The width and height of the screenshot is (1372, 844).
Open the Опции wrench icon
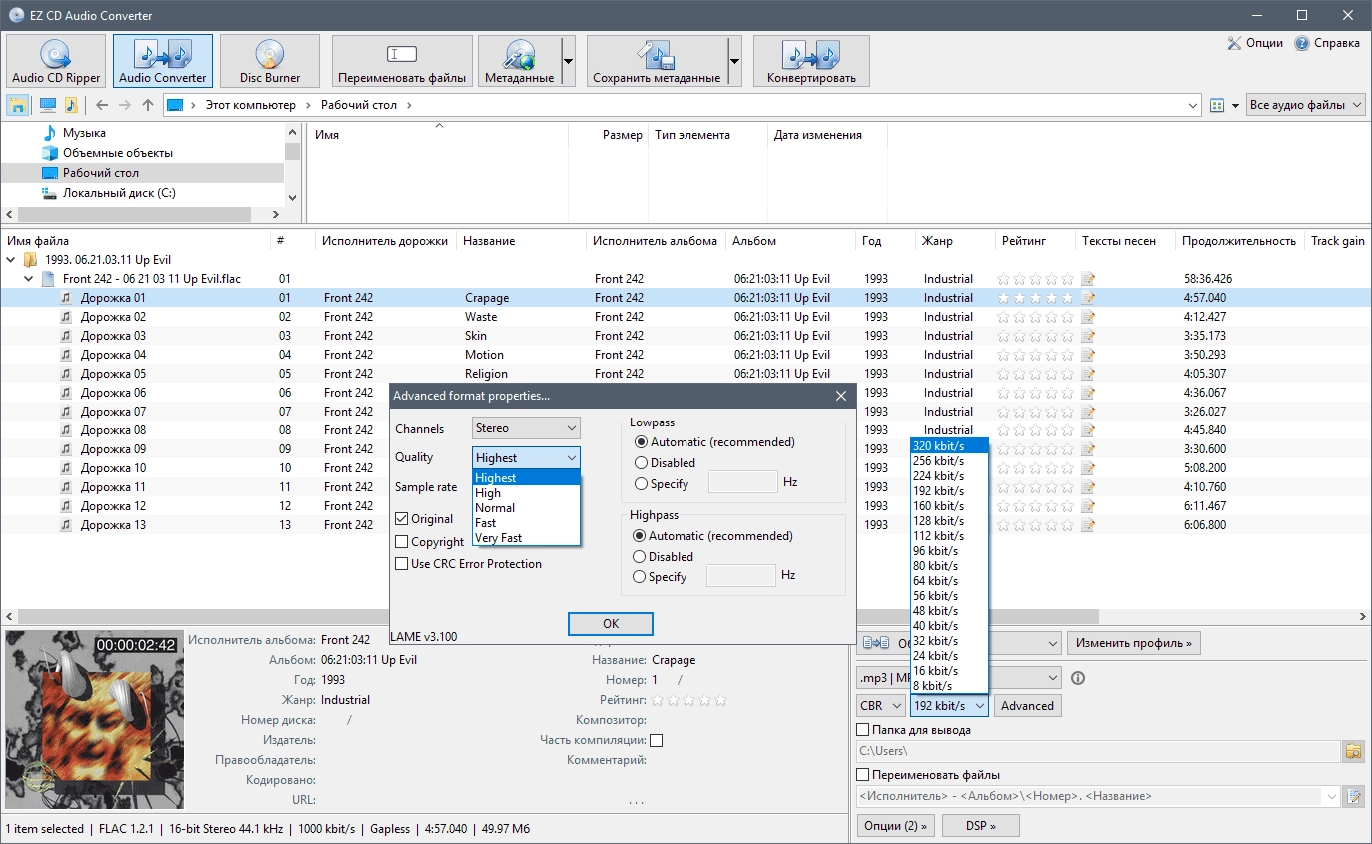click(1254, 43)
